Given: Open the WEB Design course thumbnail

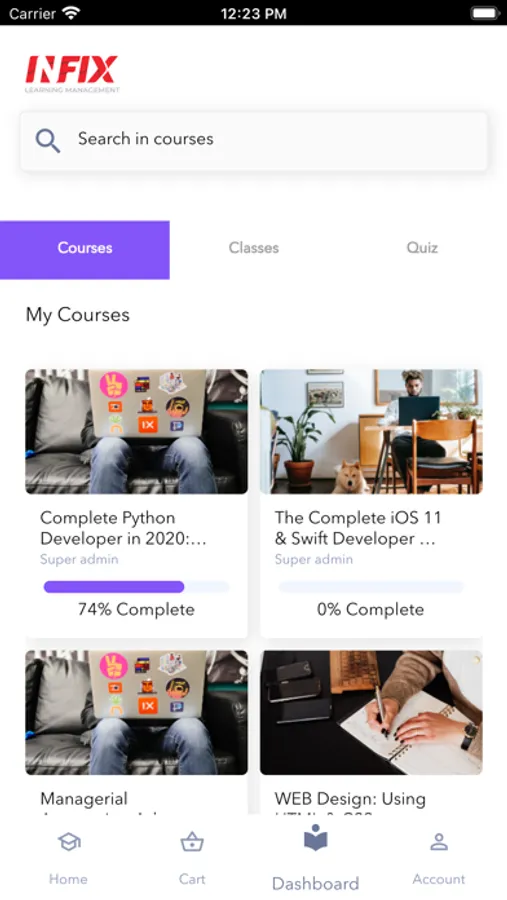Looking at the screenshot, I should pyautogui.click(x=371, y=712).
